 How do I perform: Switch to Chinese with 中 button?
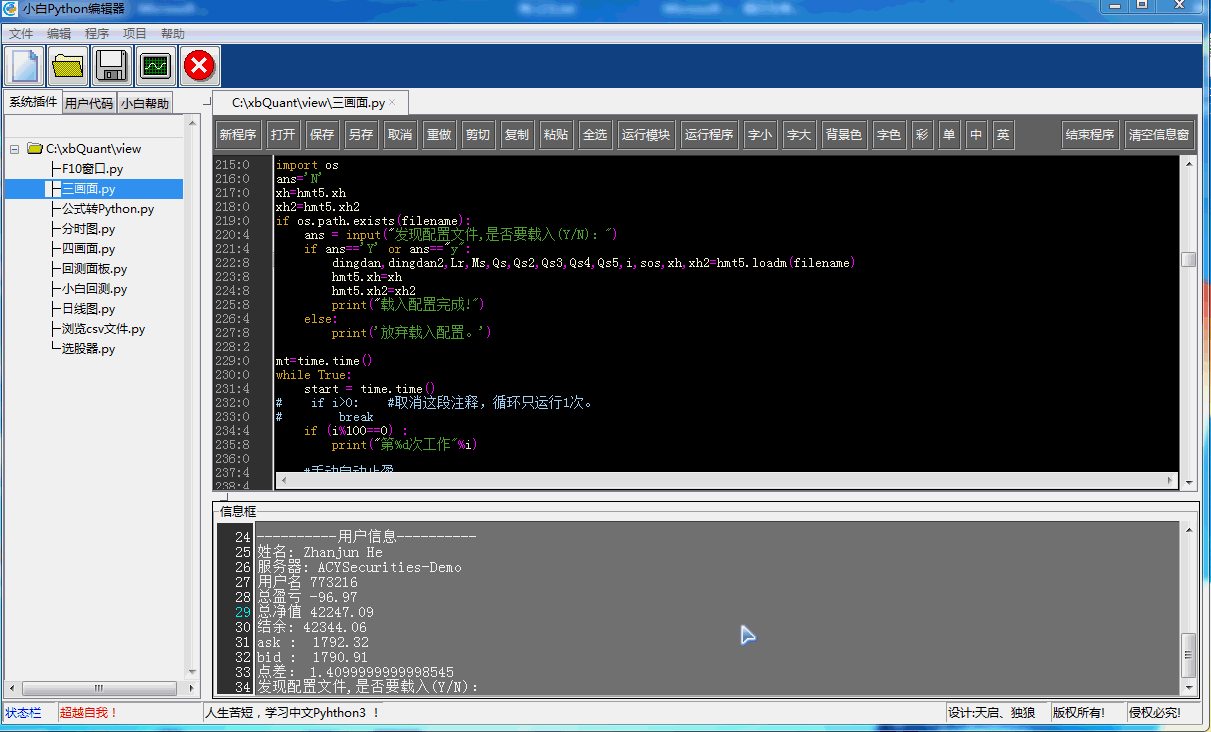[976, 135]
